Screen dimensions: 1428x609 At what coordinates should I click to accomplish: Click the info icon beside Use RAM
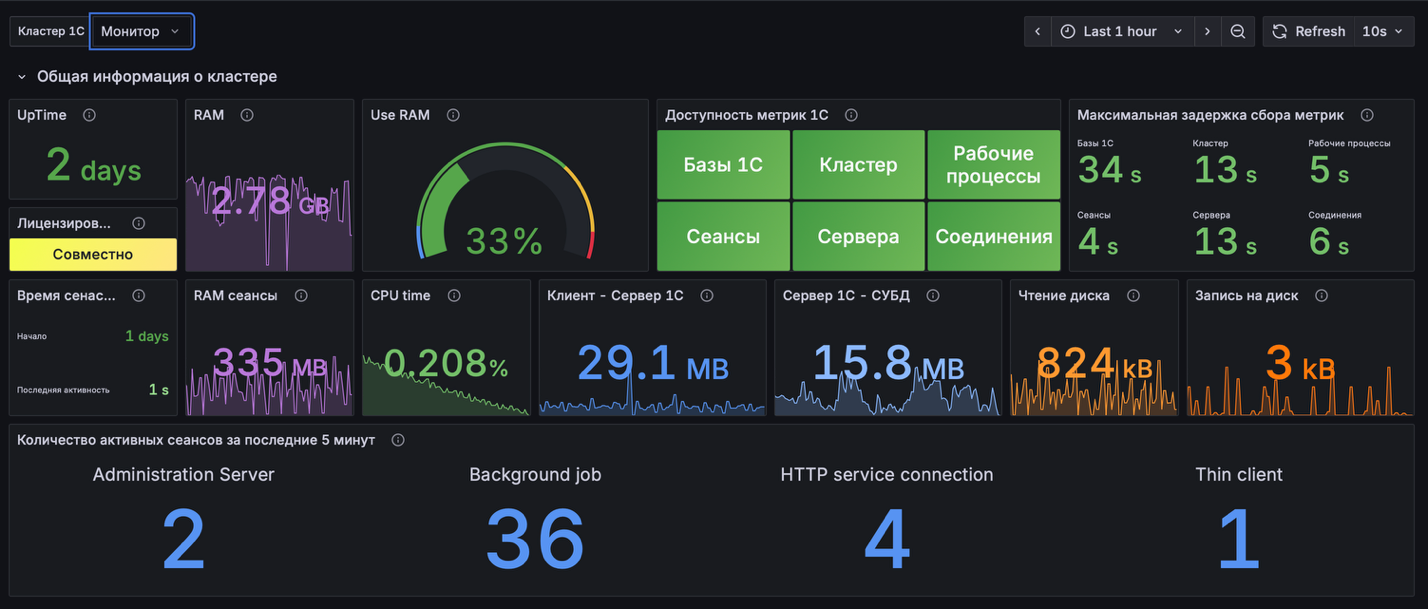(x=453, y=115)
